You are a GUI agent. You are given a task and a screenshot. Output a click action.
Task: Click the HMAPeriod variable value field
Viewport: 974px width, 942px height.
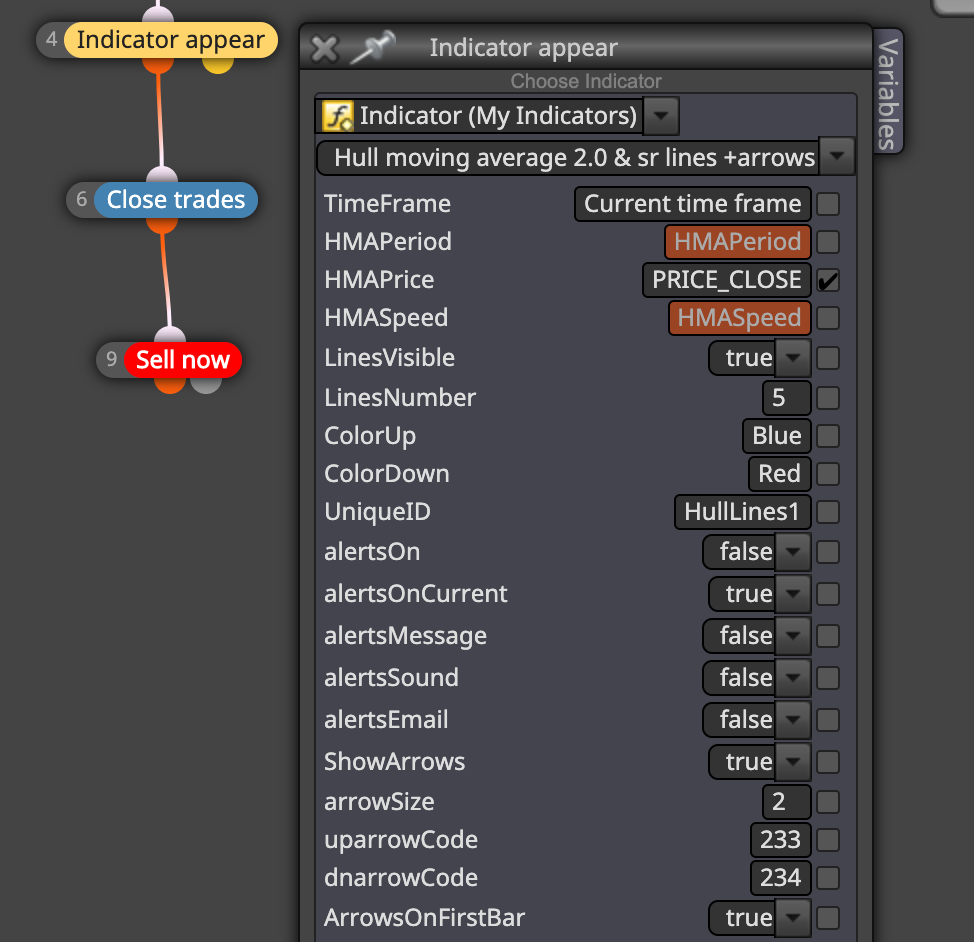point(737,242)
